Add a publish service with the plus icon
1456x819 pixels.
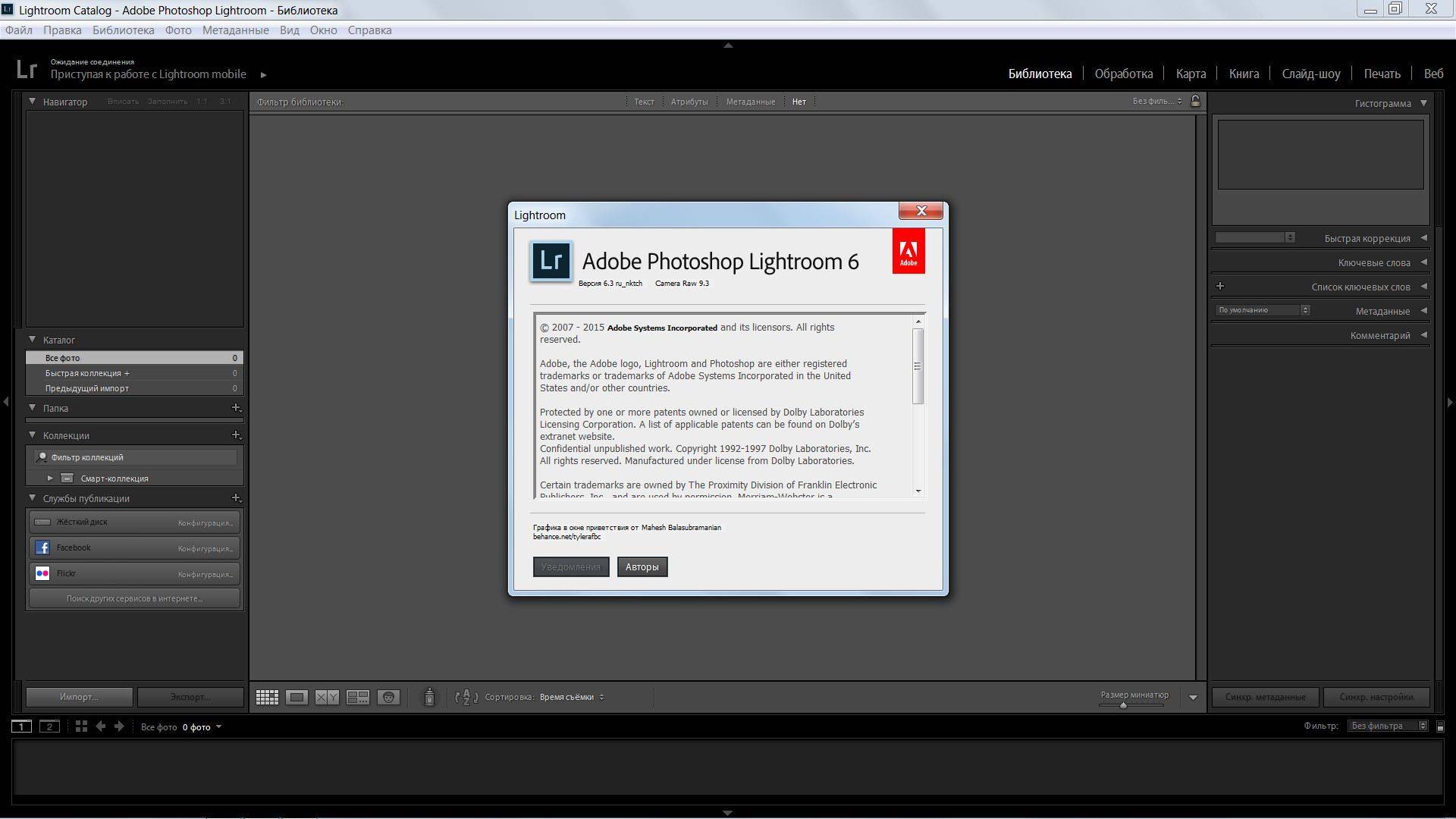tap(236, 498)
